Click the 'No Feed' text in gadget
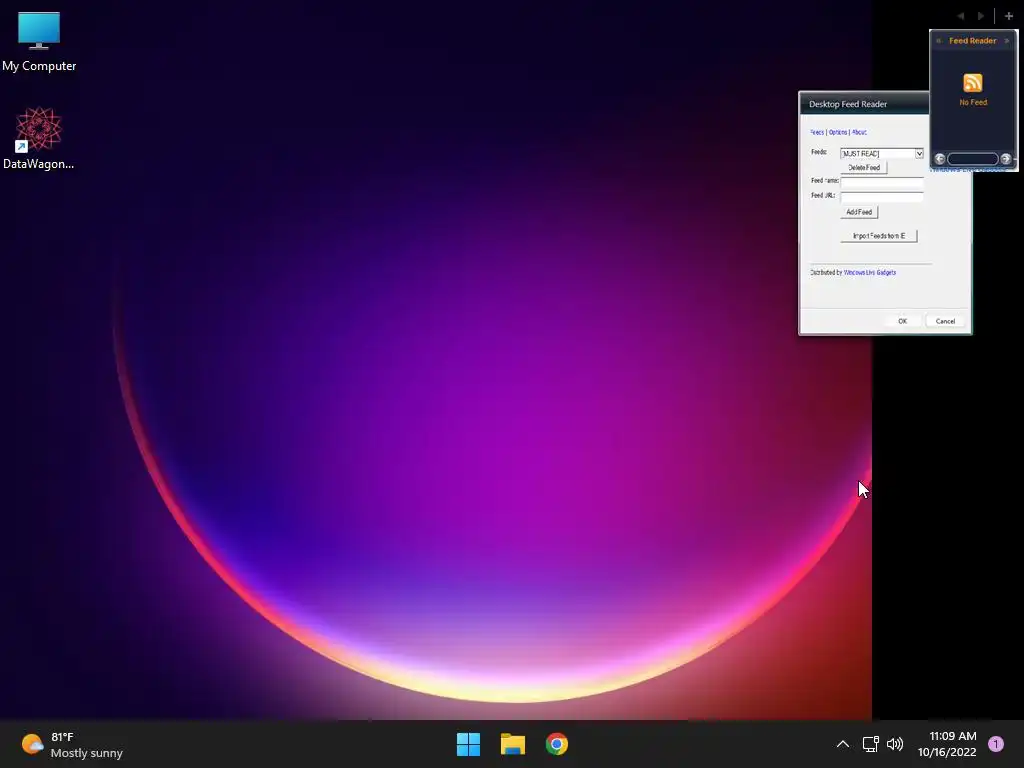The height and width of the screenshot is (768, 1024). pyautogui.click(x=973, y=103)
